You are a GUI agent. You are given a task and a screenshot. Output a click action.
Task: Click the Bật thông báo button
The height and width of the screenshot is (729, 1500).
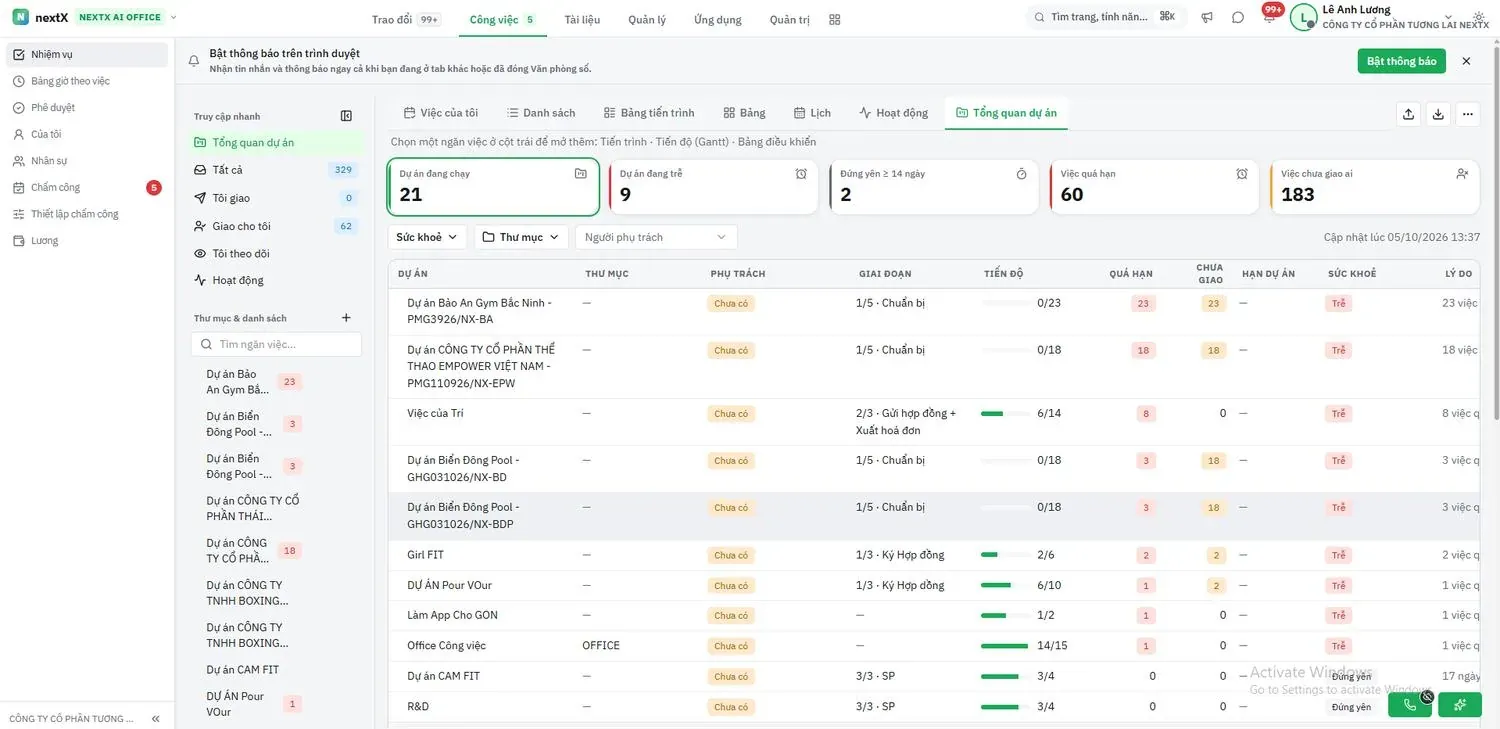point(1401,61)
